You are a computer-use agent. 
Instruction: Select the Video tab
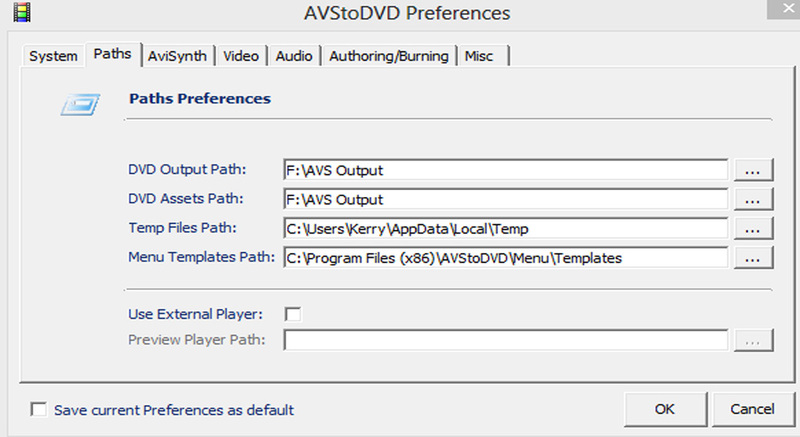pyautogui.click(x=241, y=56)
